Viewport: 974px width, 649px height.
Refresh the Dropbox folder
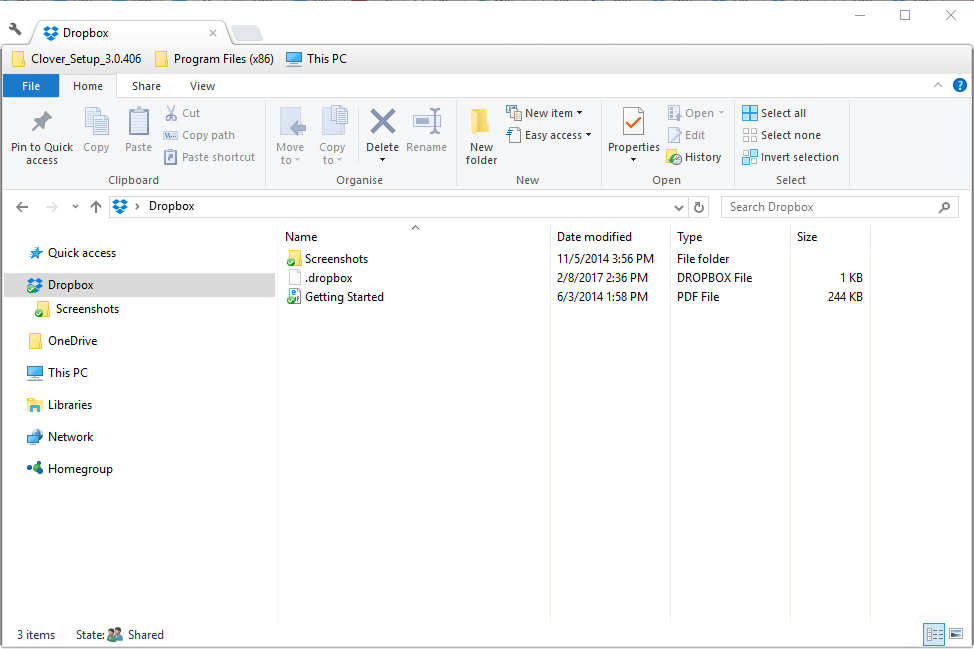pos(699,207)
